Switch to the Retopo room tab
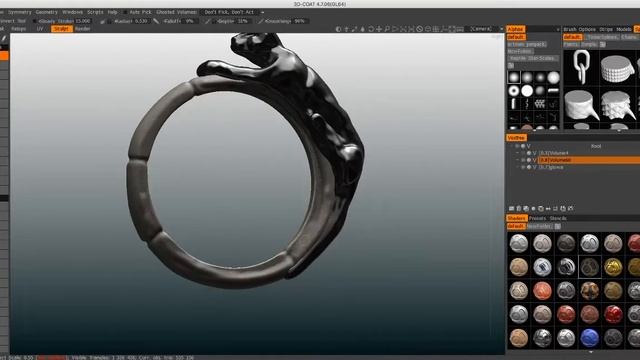This screenshot has height=360, width=640. coord(18,29)
